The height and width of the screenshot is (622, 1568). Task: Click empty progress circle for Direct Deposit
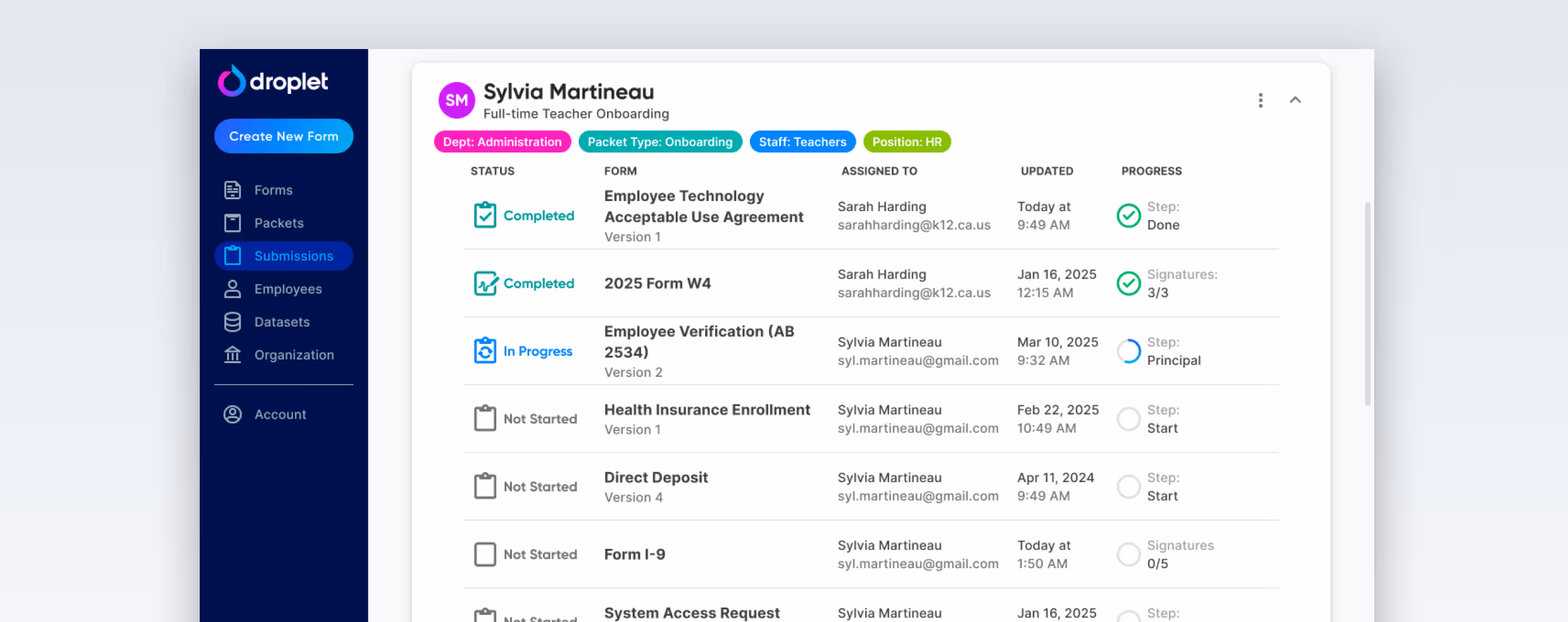[1128, 486]
